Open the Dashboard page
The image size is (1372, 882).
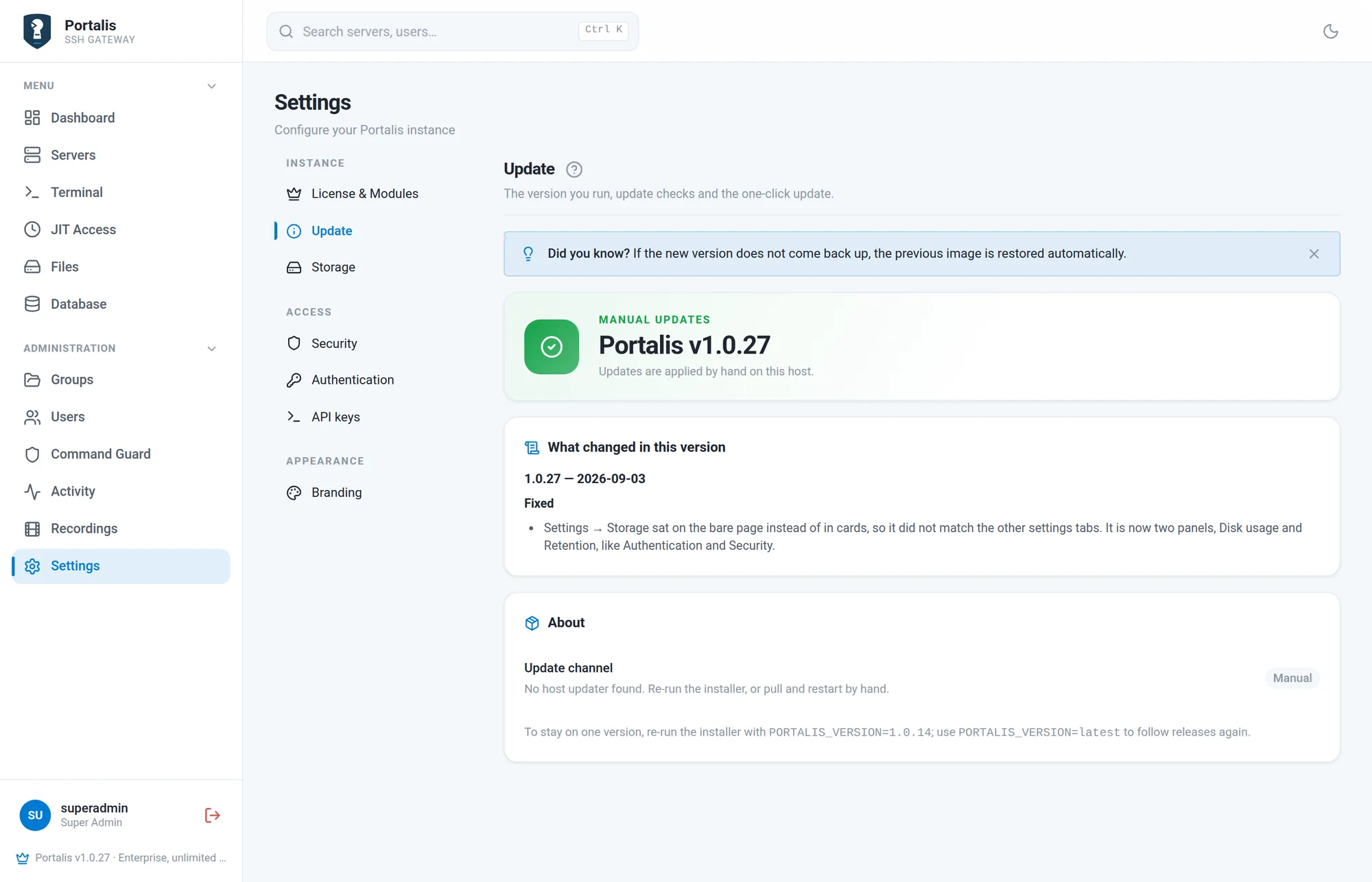(121, 118)
